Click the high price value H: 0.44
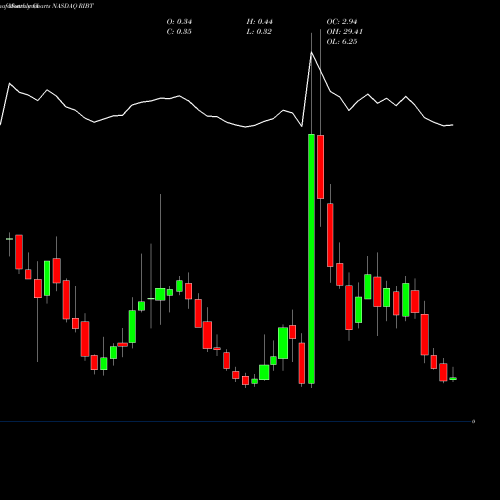The width and height of the screenshot is (500, 500). coord(260,22)
